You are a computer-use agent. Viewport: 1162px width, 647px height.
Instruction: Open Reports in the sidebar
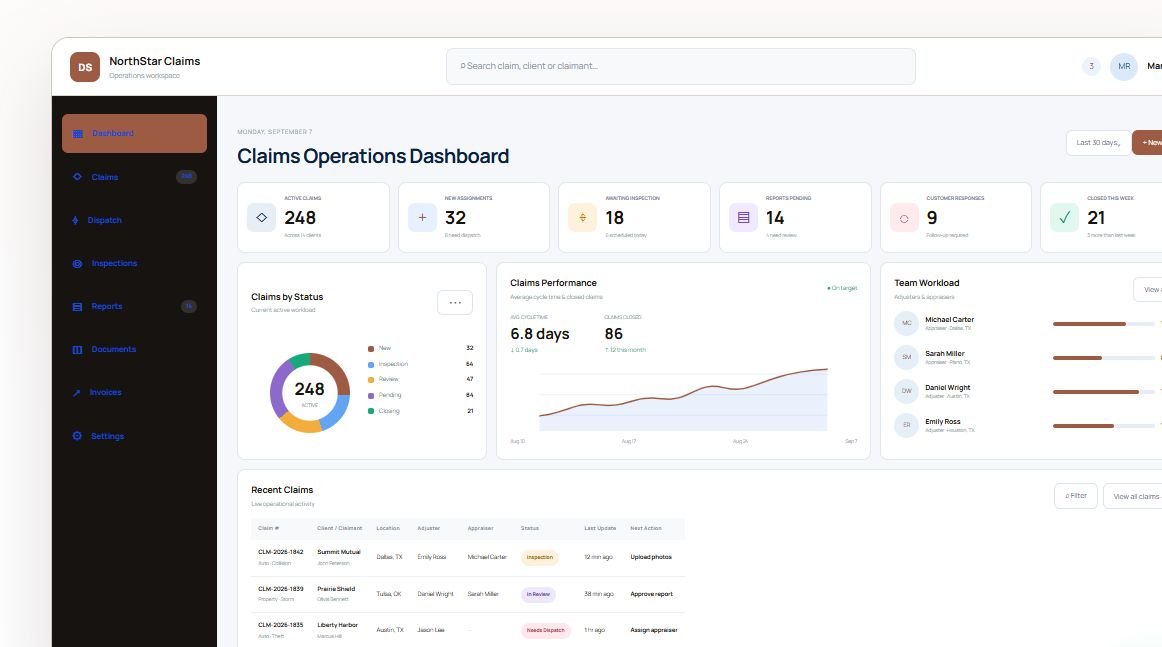(134, 306)
